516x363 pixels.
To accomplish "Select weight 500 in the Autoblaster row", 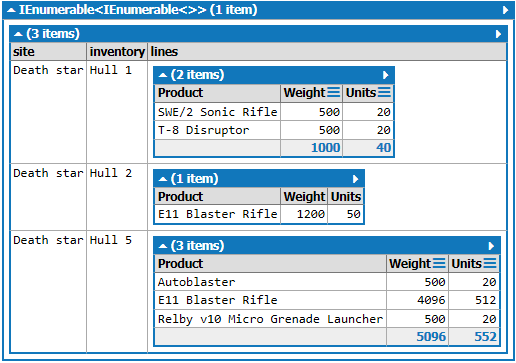I will (x=417, y=282).
